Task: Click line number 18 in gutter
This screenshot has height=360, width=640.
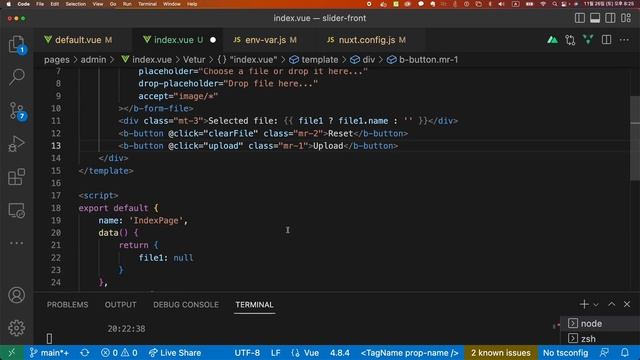Action: click(56, 208)
